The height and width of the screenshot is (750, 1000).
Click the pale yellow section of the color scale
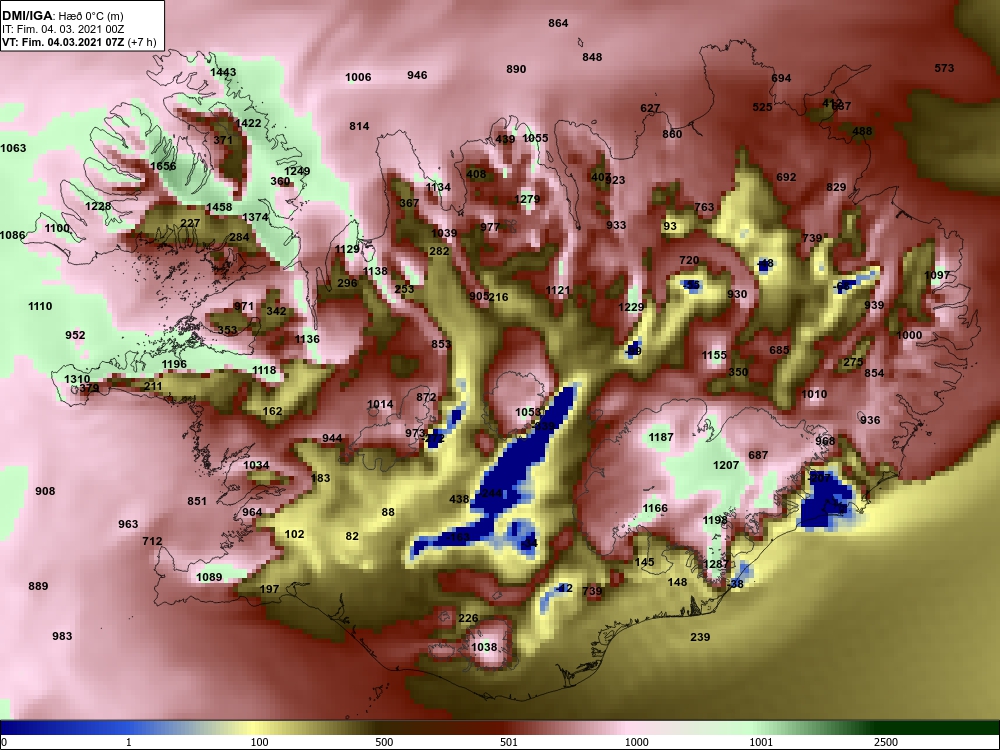pyautogui.click(x=252, y=728)
